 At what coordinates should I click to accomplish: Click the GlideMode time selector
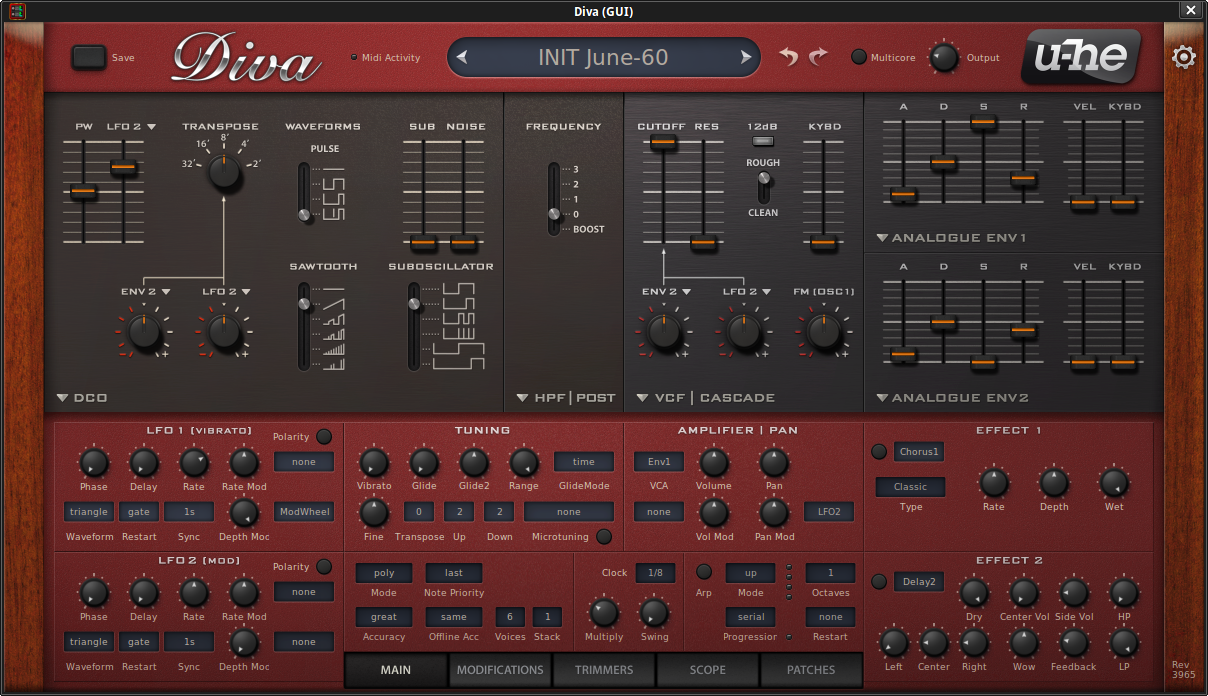(584, 462)
